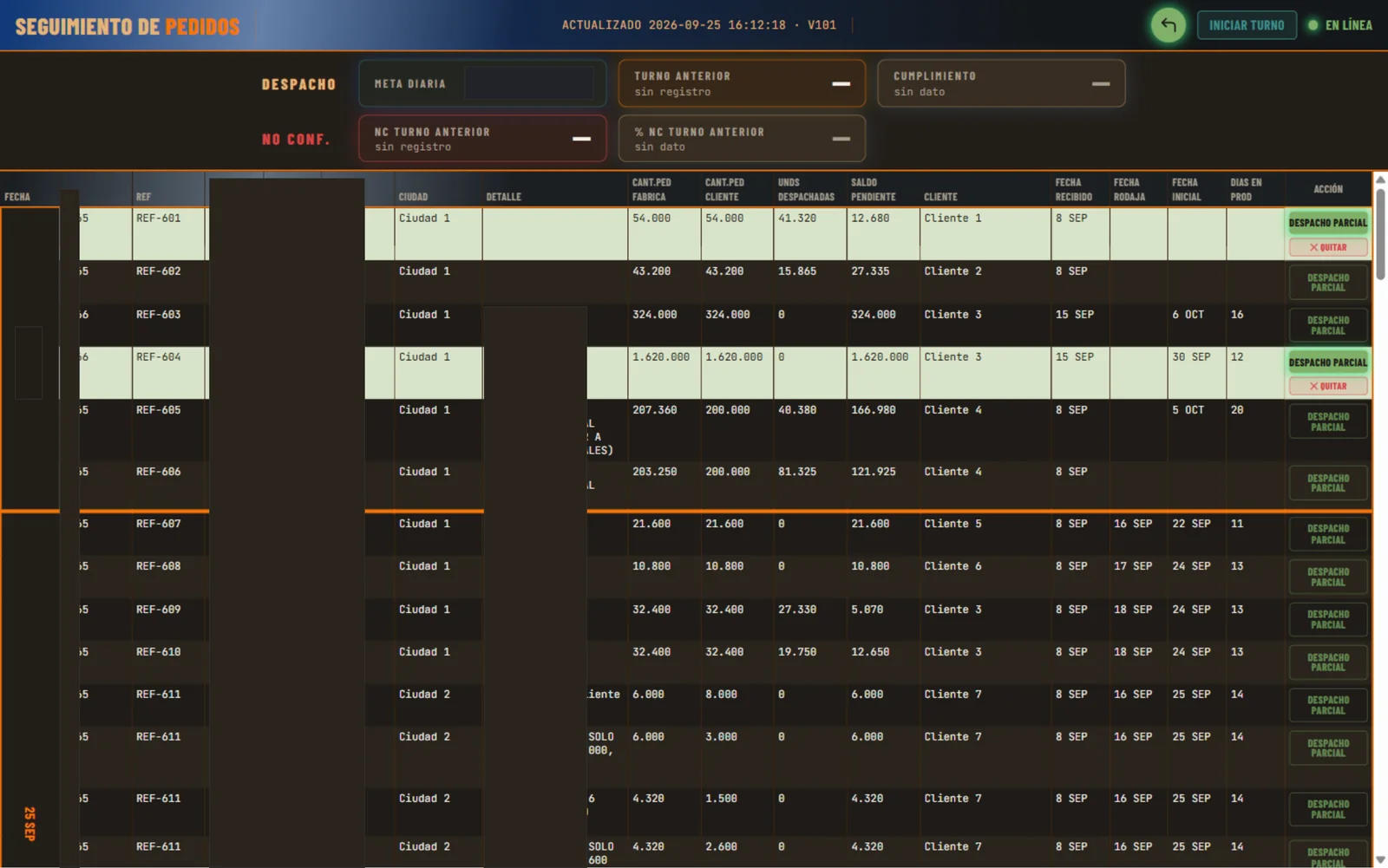Click Despacho Parcial for REF-609
Image resolution: width=1388 pixels, height=868 pixels.
pos(1327,619)
